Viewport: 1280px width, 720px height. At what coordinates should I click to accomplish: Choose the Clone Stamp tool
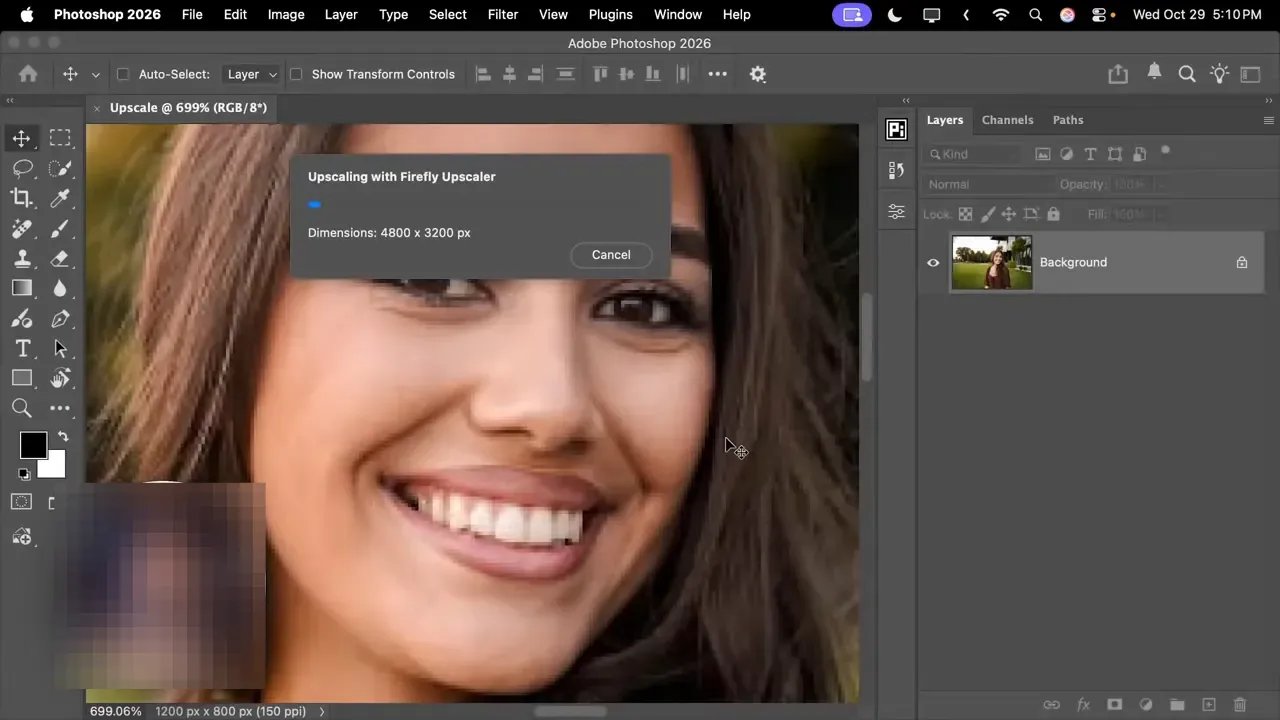22,258
